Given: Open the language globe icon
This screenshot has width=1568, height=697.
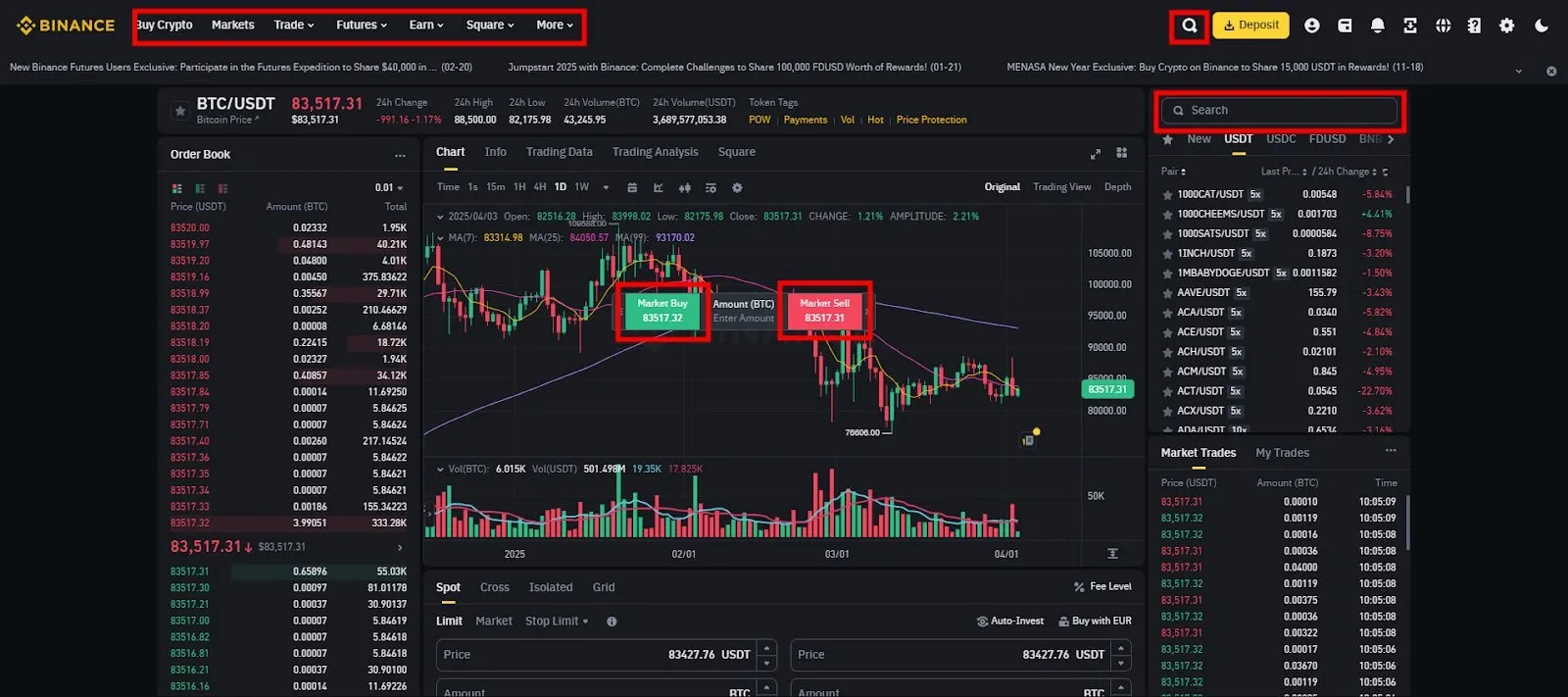Looking at the screenshot, I should [1443, 25].
